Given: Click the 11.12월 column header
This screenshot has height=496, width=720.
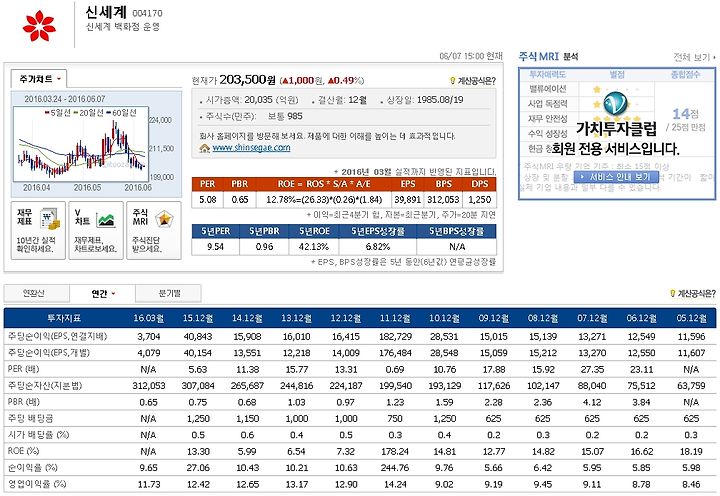Looking at the screenshot, I should (x=395, y=318).
